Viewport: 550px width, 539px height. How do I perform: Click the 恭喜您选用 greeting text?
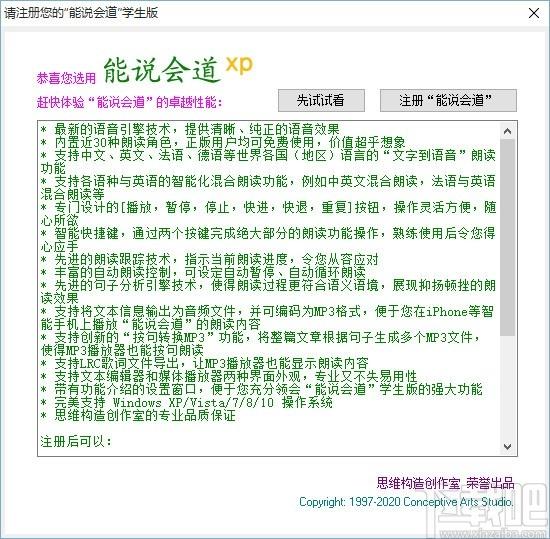[x=66, y=78]
